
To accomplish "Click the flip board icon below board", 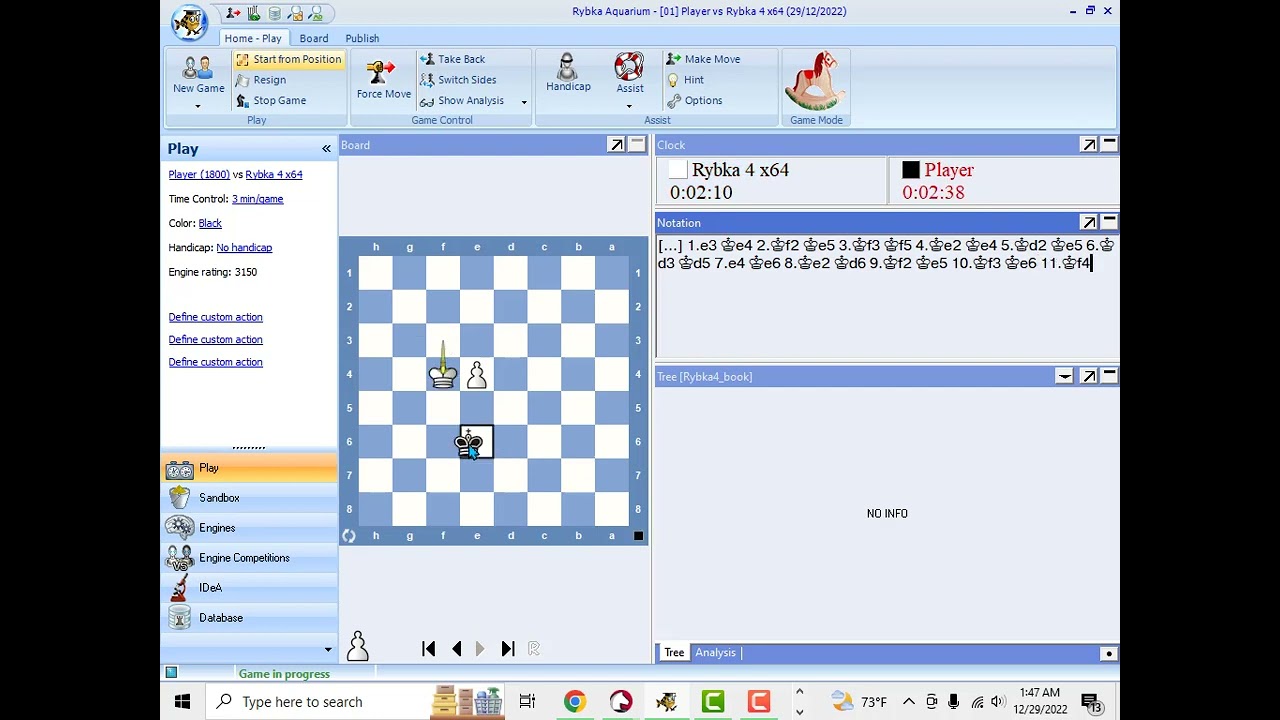I will click(x=348, y=536).
